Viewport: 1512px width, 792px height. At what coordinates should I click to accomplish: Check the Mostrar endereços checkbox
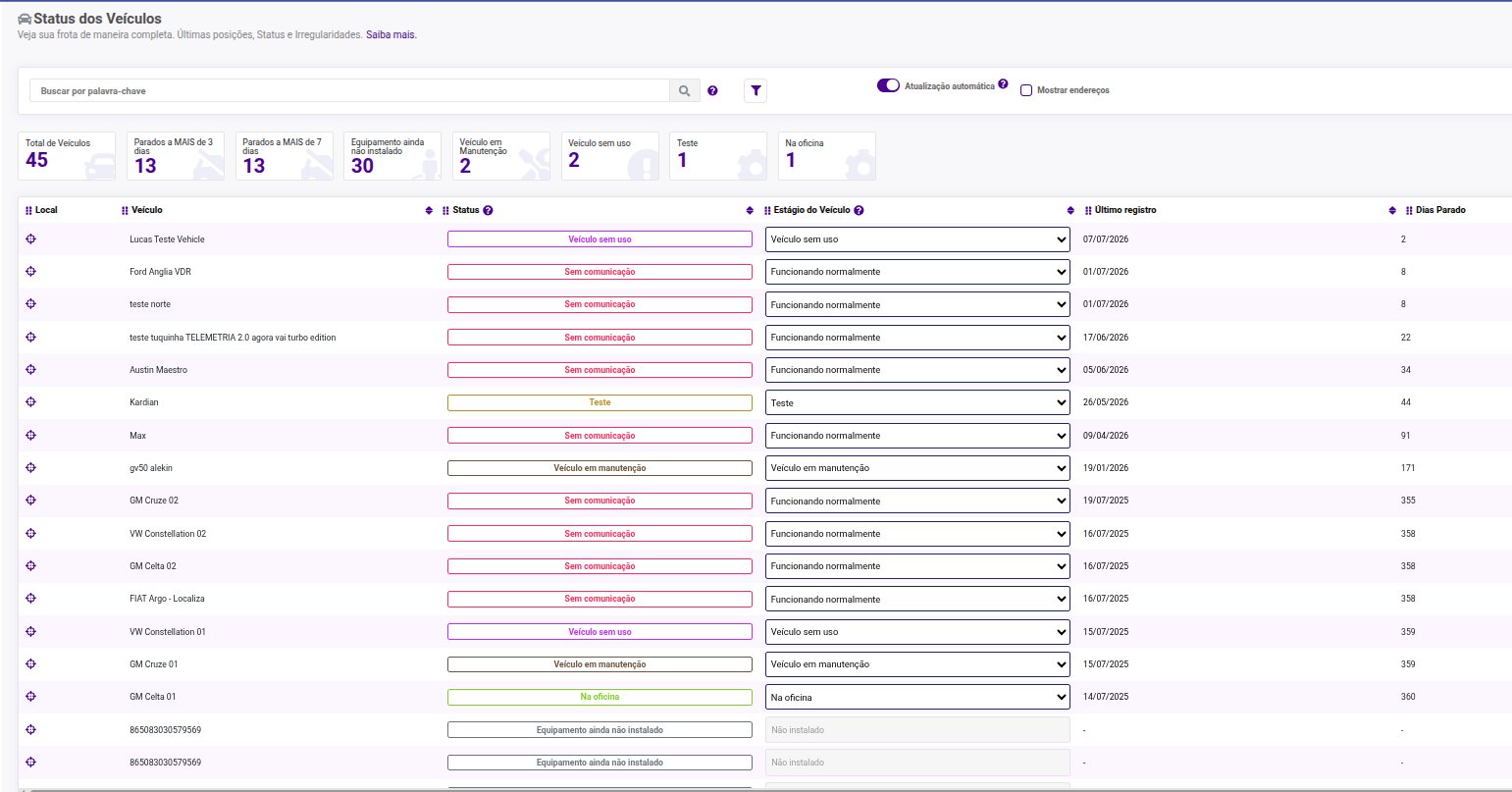point(1026,90)
